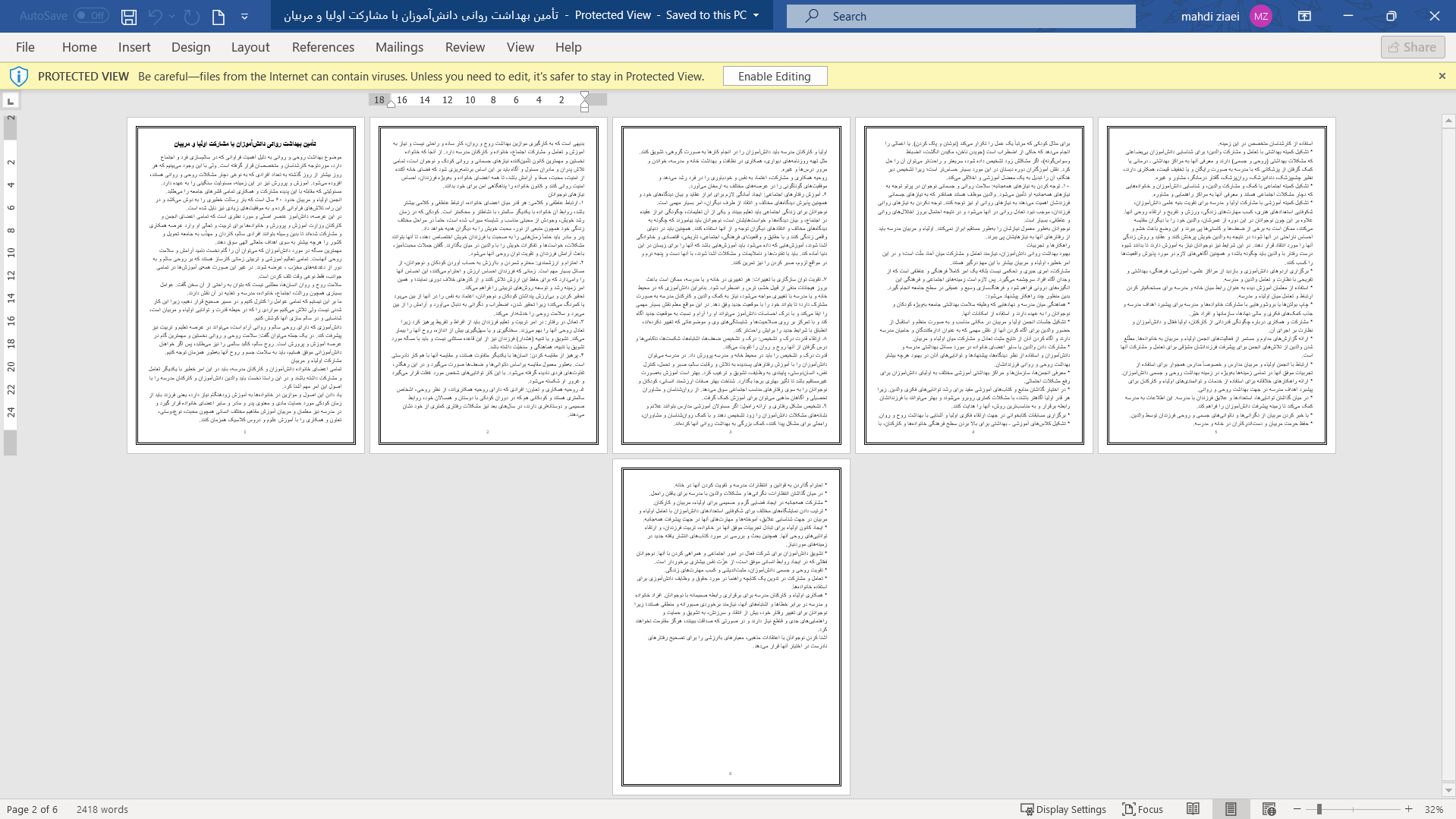Click the Undo arrow icon
The width and height of the screenshot is (1456, 819).
156,16
